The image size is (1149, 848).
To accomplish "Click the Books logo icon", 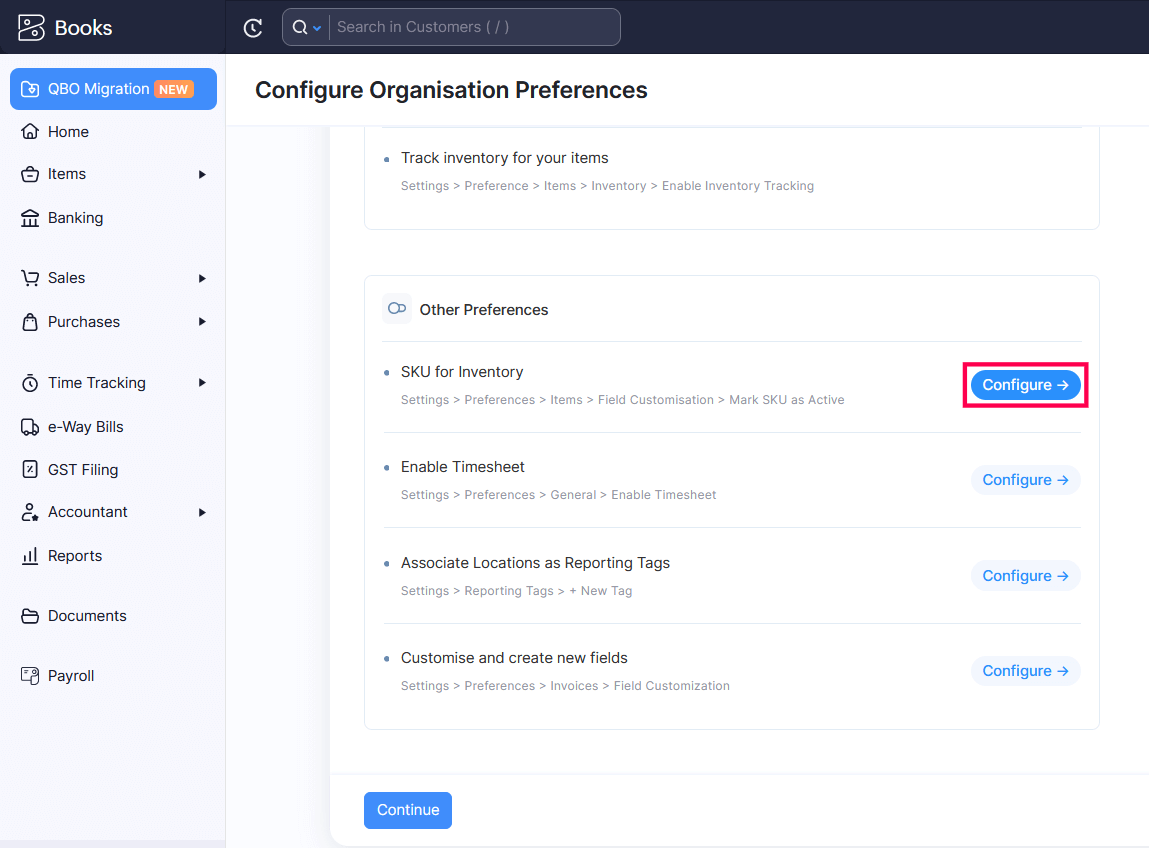I will [31, 28].
